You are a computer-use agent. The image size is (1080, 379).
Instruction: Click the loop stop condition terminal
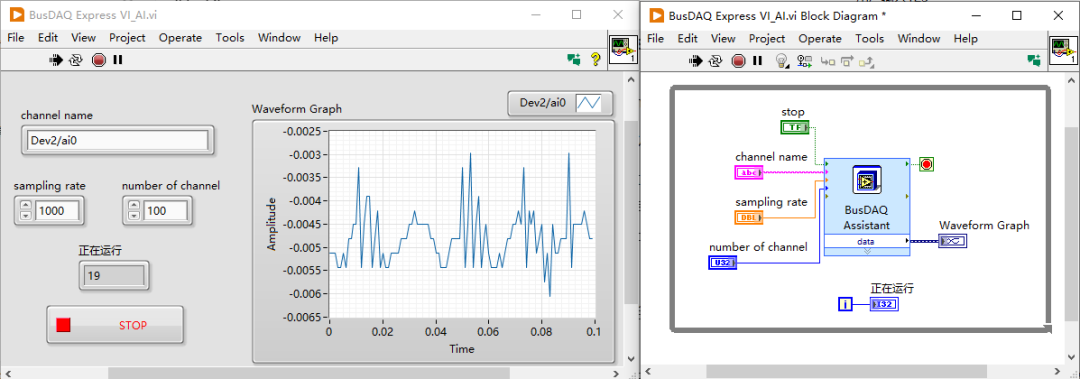tap(926, 164)
